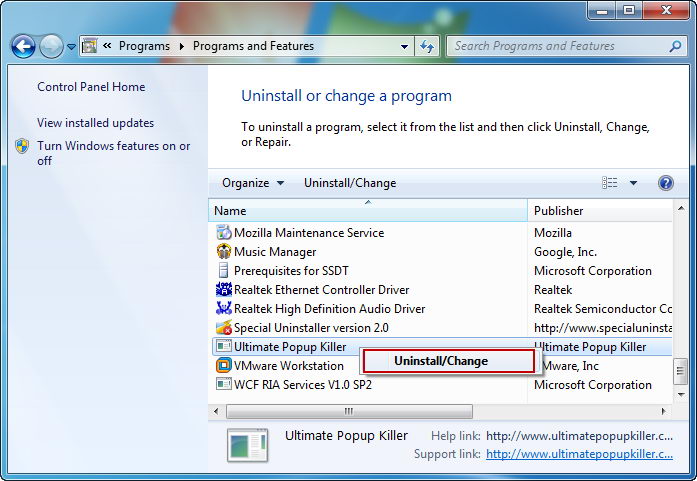This screenshot has height=481, width=697.
Task: Open Help with the question mark icon
Action: pos(665,183)
